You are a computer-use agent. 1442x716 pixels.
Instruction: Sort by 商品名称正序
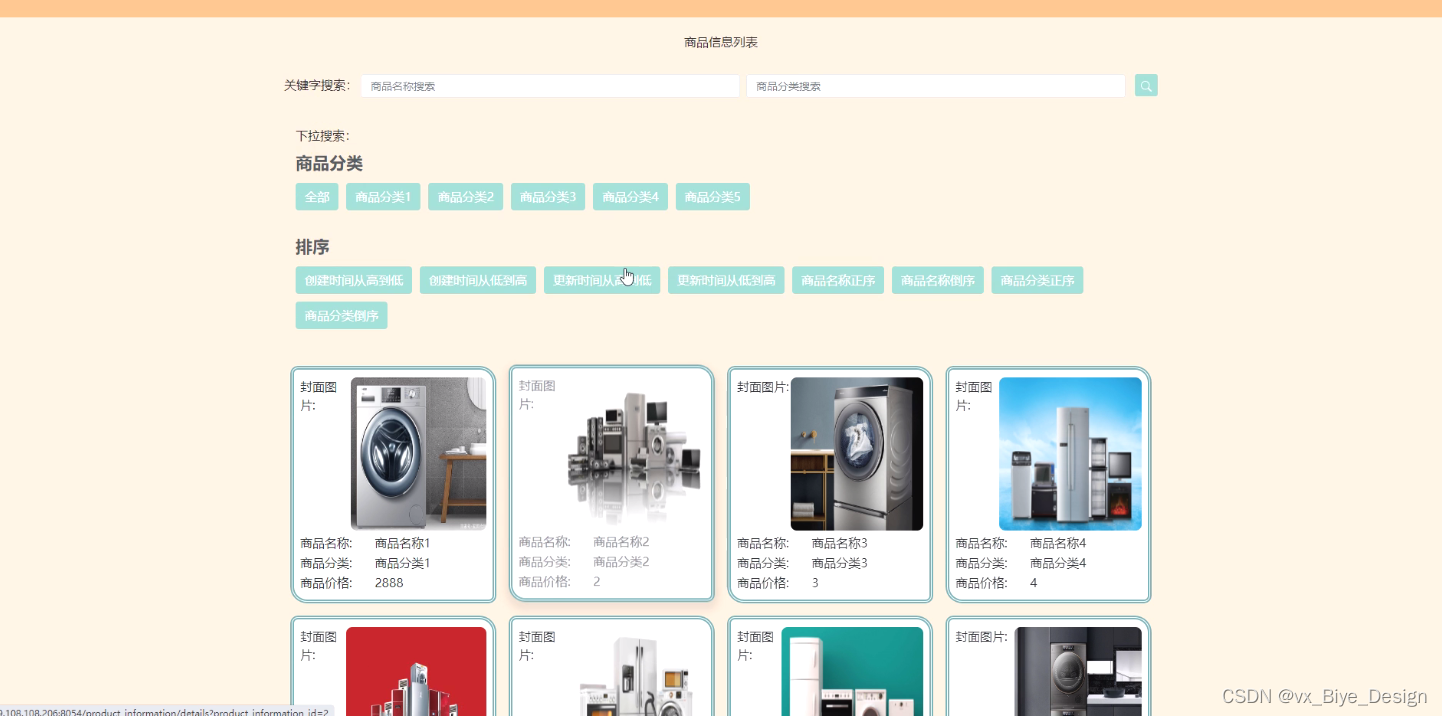[838, 280]
